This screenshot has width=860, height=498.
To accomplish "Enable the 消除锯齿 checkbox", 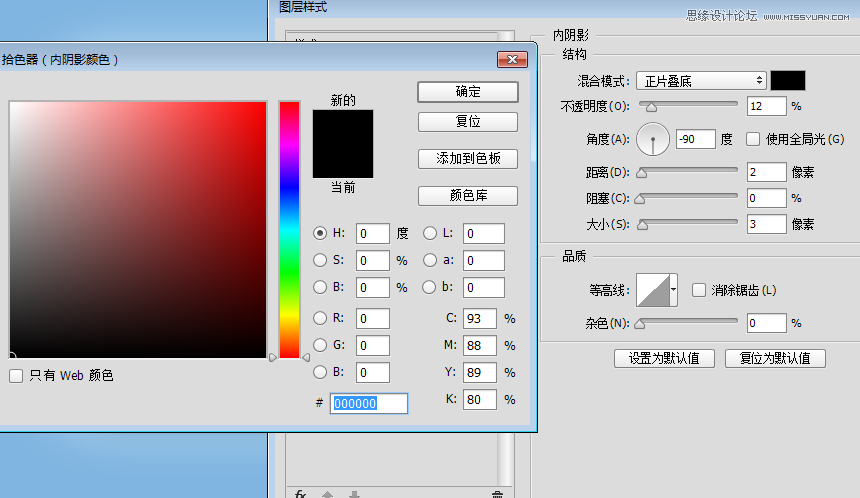I will (x=700, y=290).
